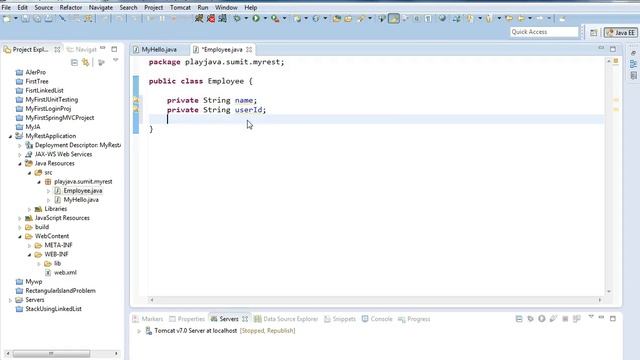640x360 pixels.
Task: Open the Markers view tab
Action: click(148, 319)
